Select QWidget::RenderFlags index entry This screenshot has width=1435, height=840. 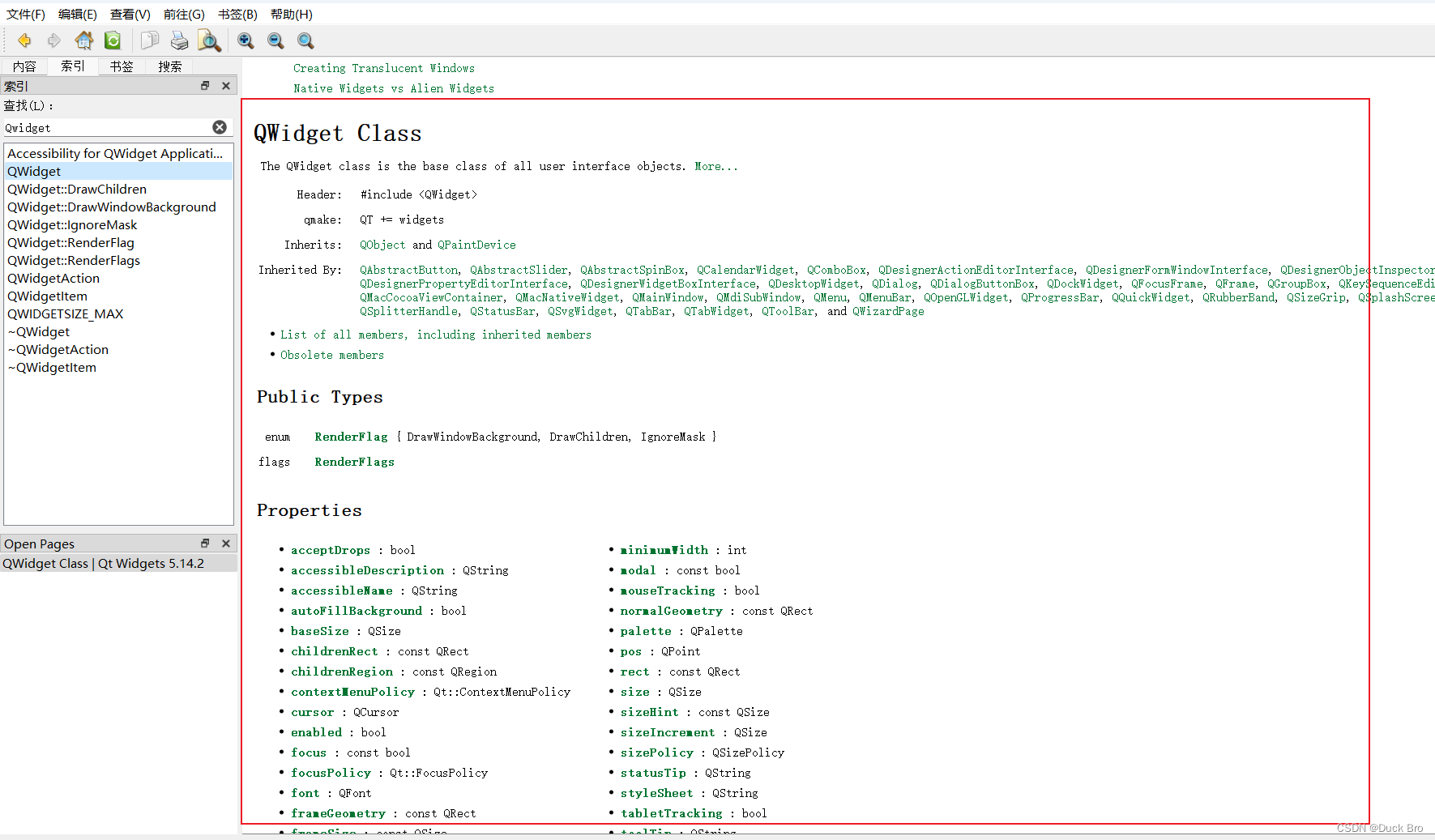click(118, 260)
